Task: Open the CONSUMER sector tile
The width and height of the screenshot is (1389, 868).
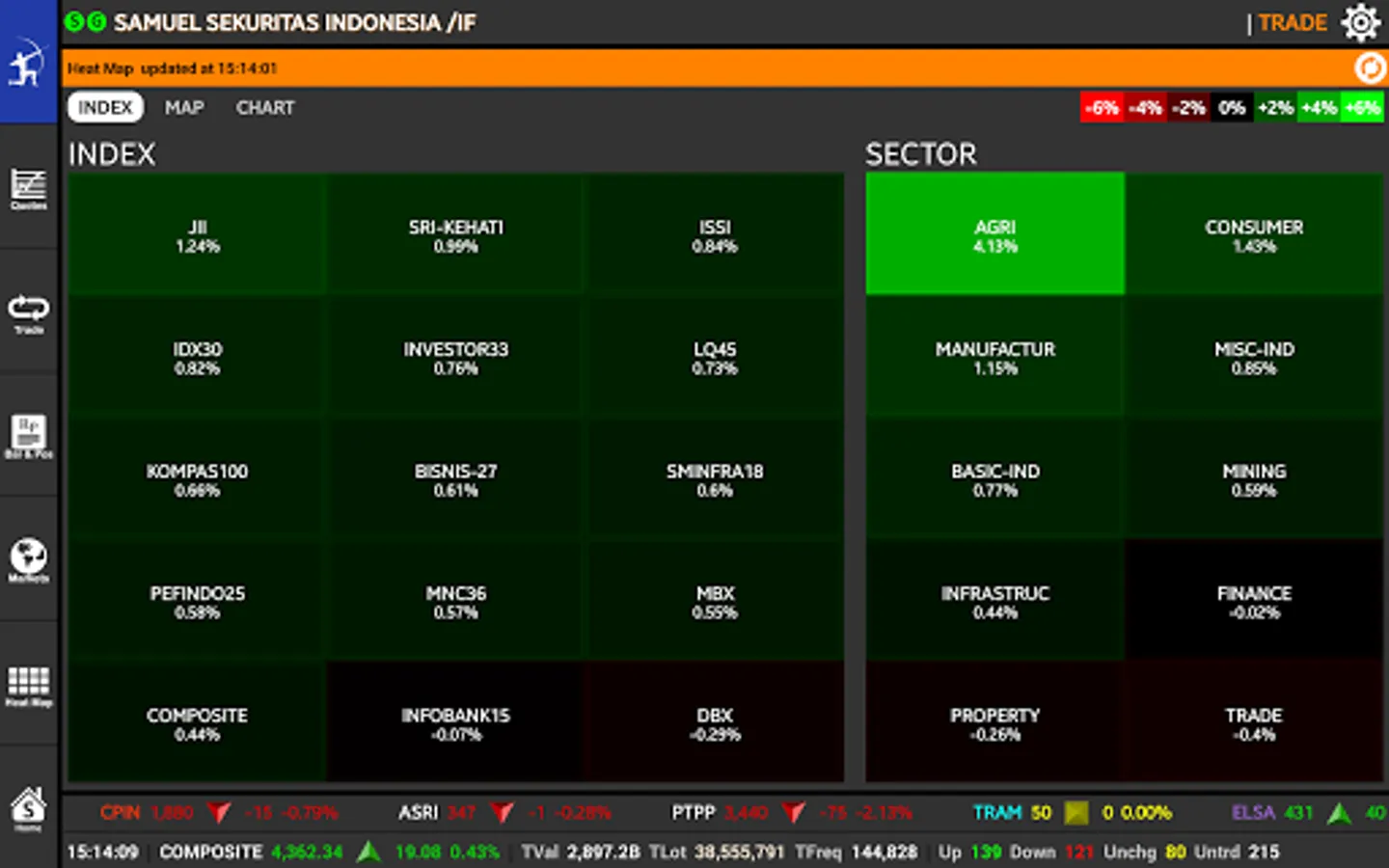Action: [x=1254, y=233]
